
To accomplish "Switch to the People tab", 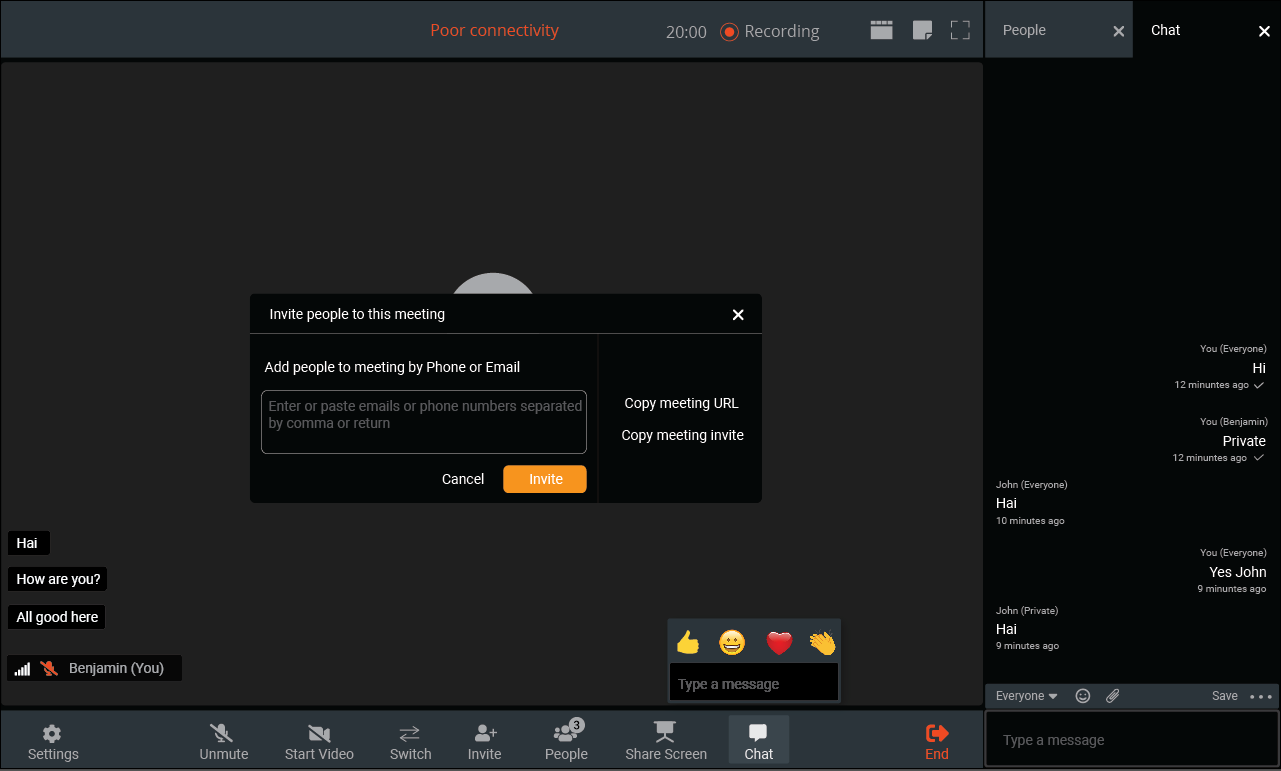I will (1024, 30).
